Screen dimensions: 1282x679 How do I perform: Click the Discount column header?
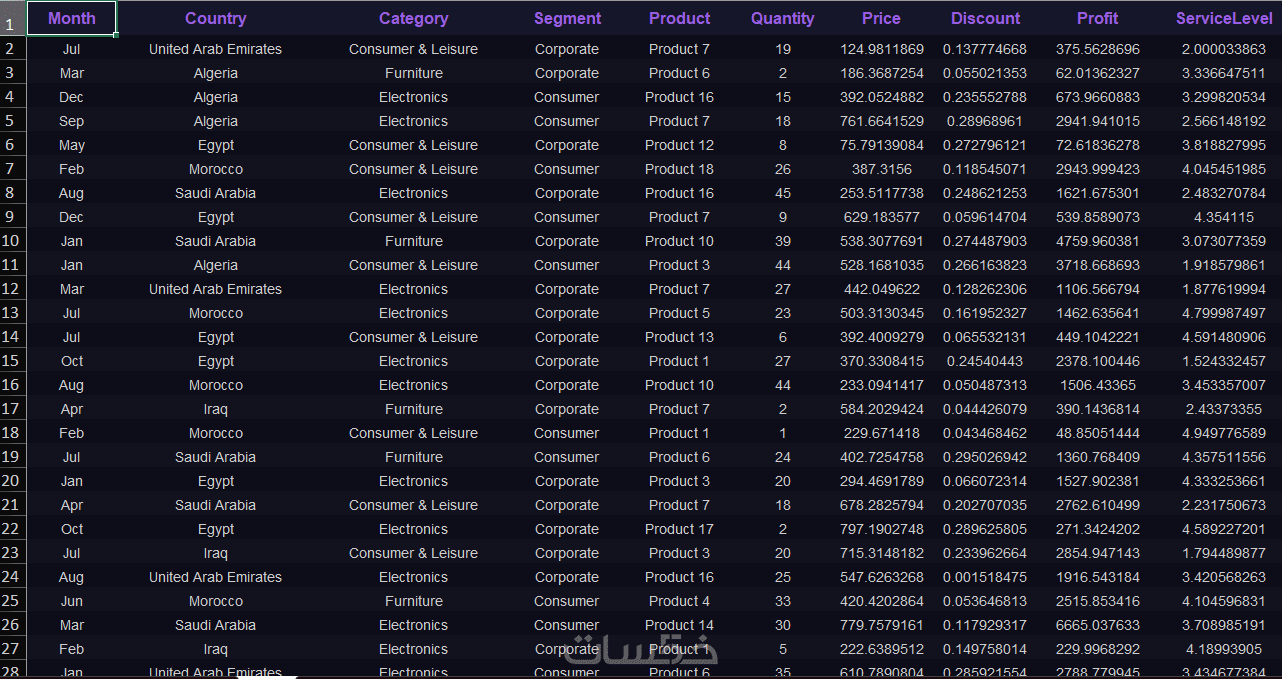(985, 18)
